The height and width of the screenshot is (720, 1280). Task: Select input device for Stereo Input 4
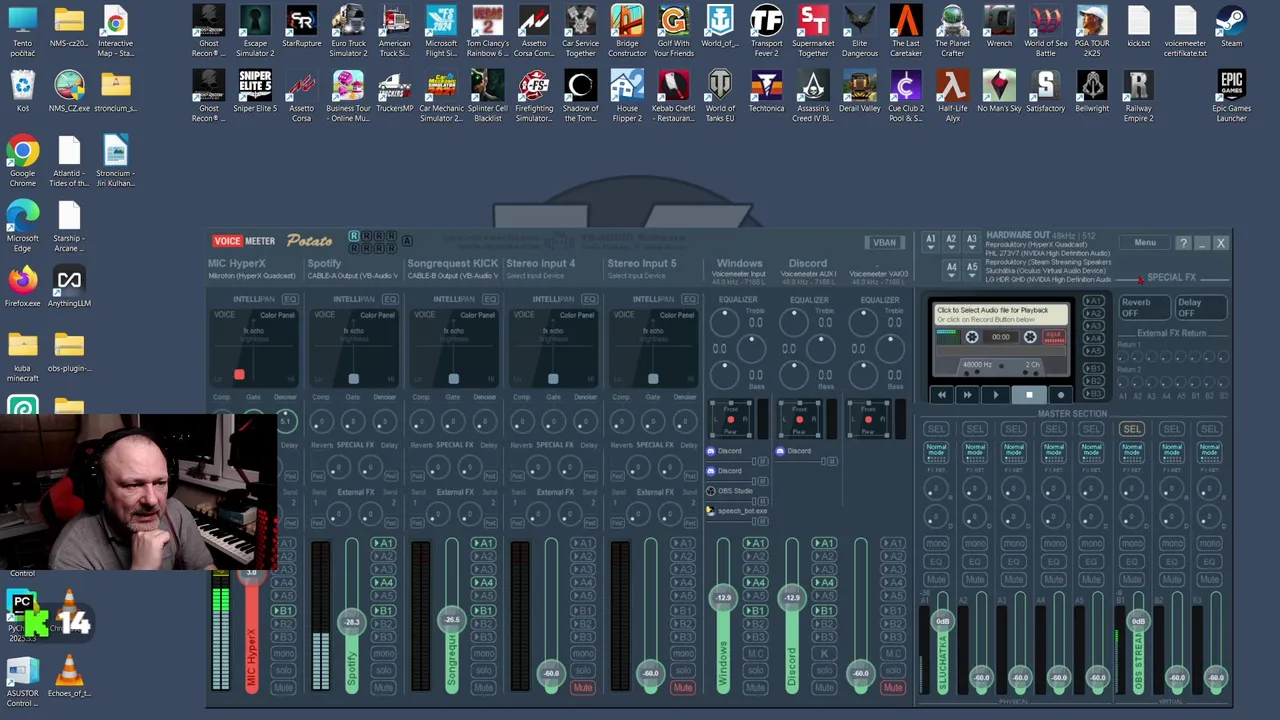click(x=536, y=276)
